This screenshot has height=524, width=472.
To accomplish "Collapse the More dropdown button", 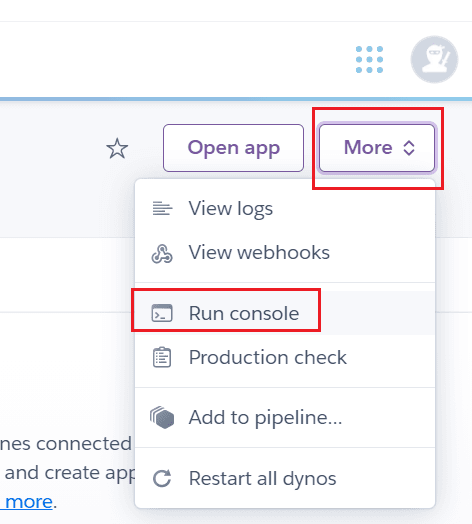I will coord(377,148).
